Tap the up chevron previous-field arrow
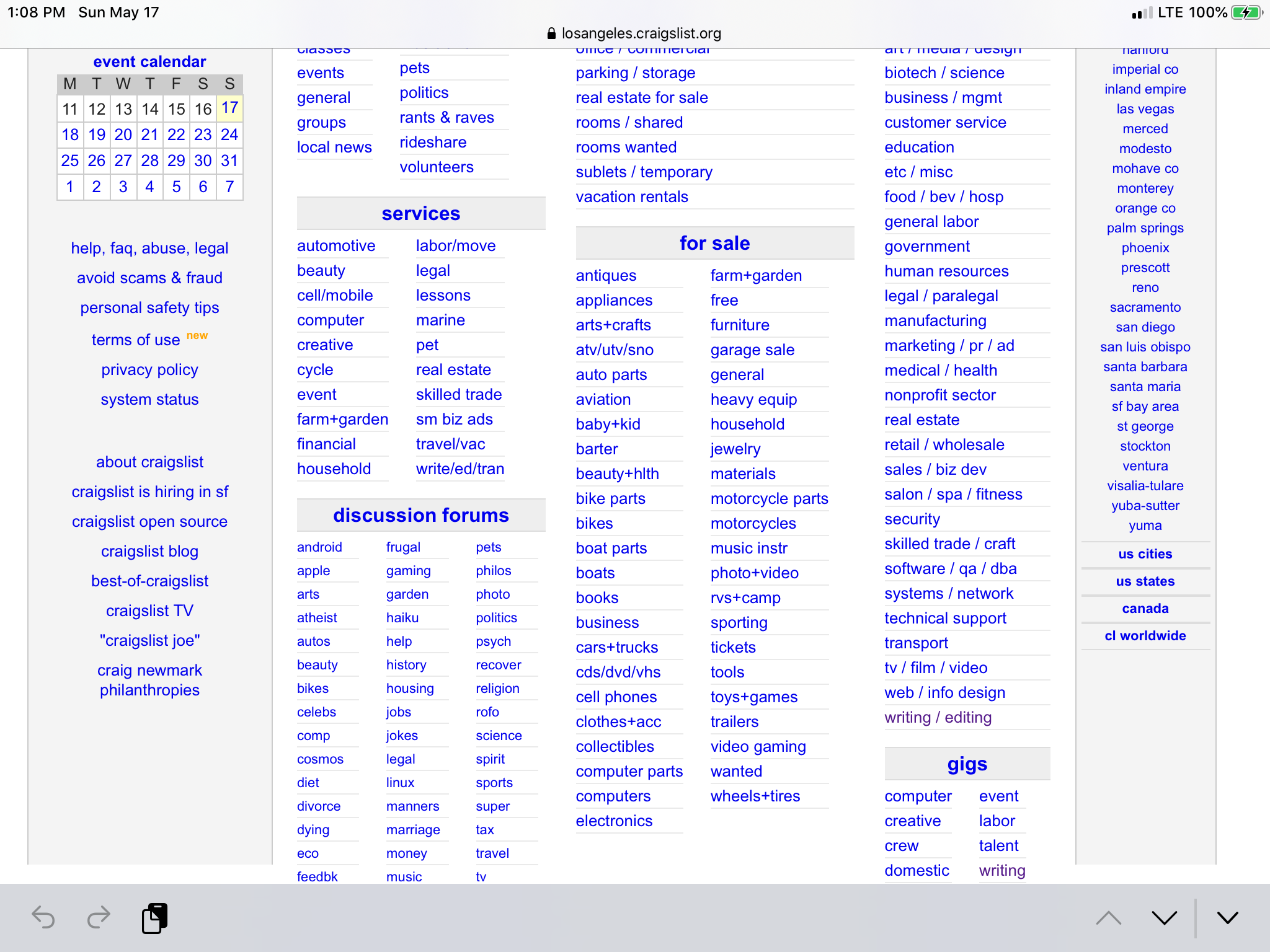 tap(1108, 918)
